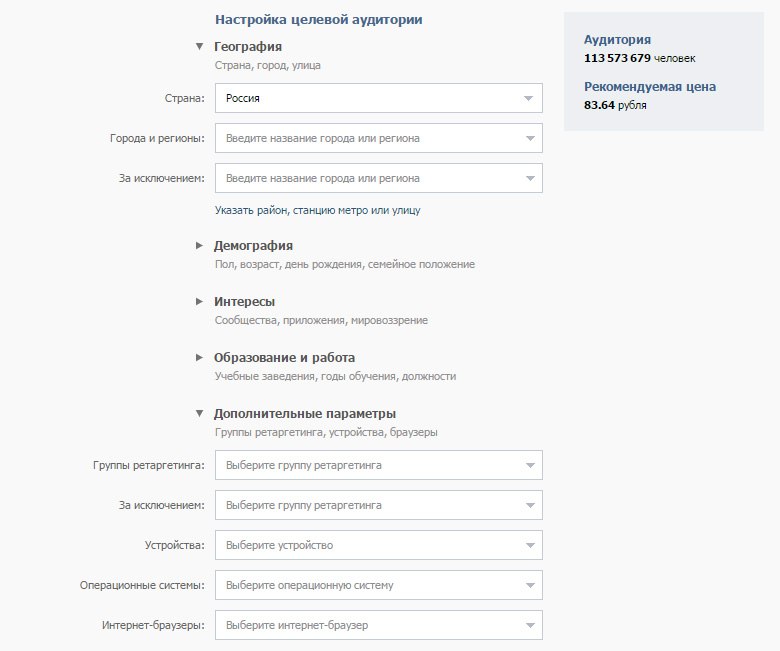Open the retargeting За исключением dropdown arrow
The width and height of the screenshot is (780, 651).
[528, 505]
